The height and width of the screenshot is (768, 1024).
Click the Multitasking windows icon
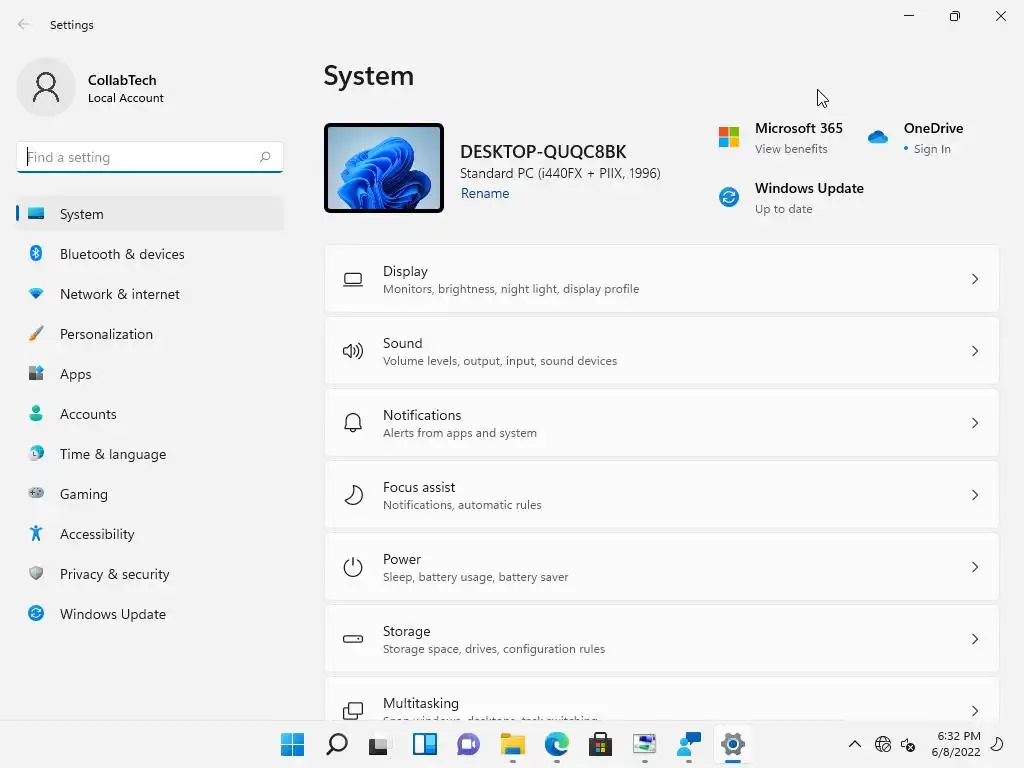tap(353, 711)
